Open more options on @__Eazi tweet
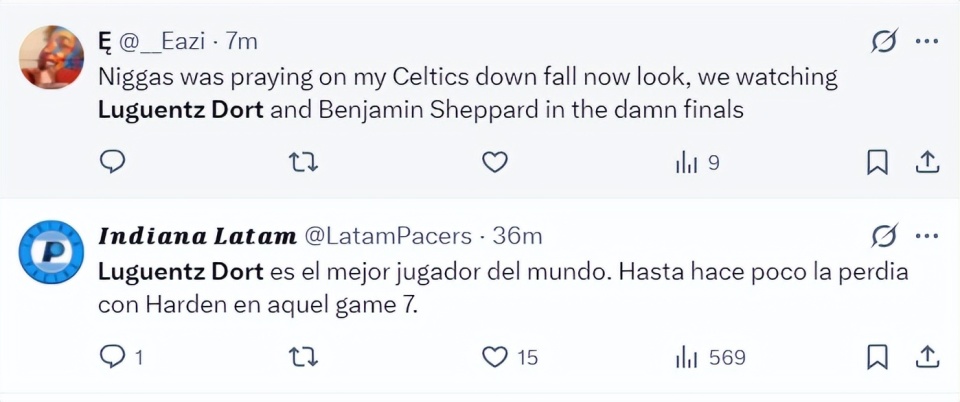Viewport: 960px width, 402px height. point(926,42)
